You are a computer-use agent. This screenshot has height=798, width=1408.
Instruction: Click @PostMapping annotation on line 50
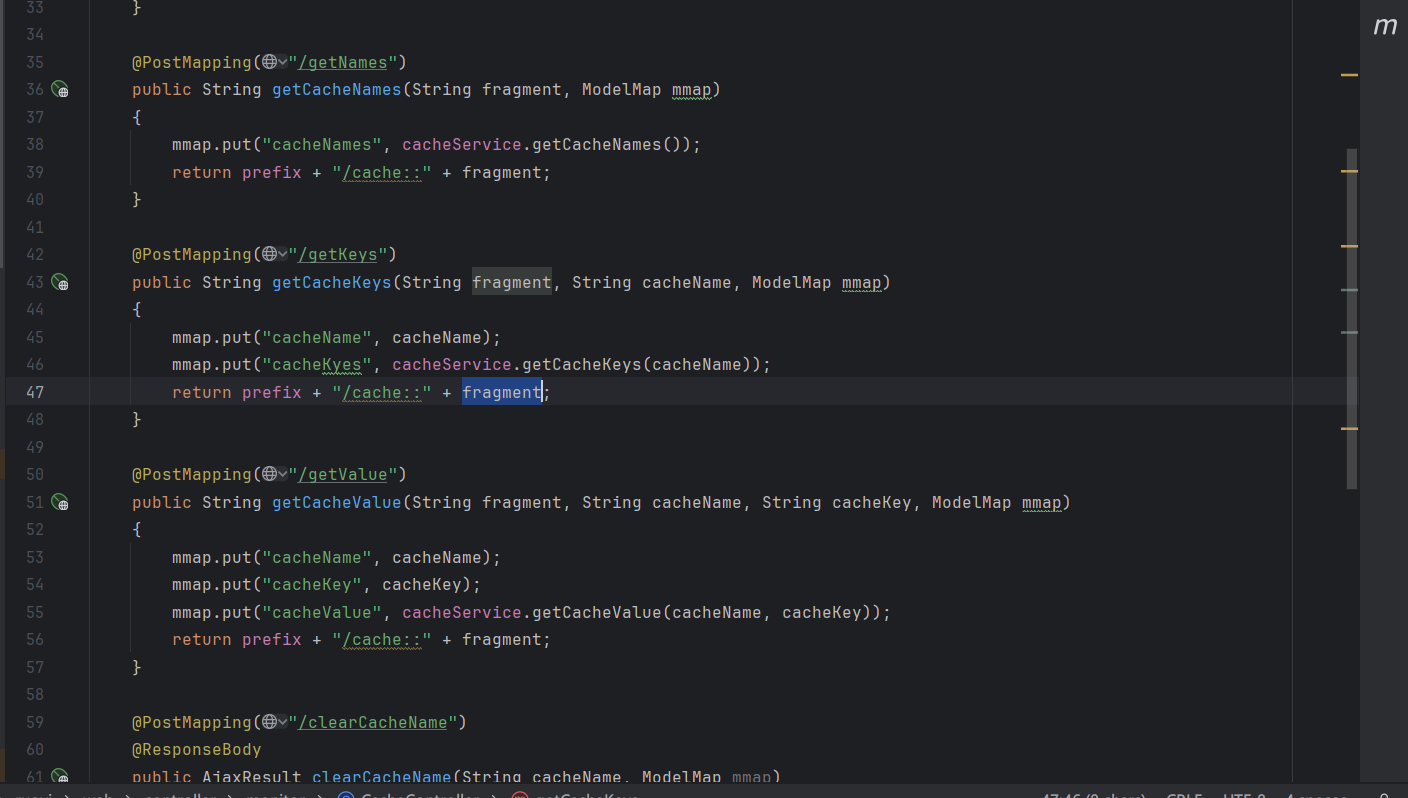point(192,474)
